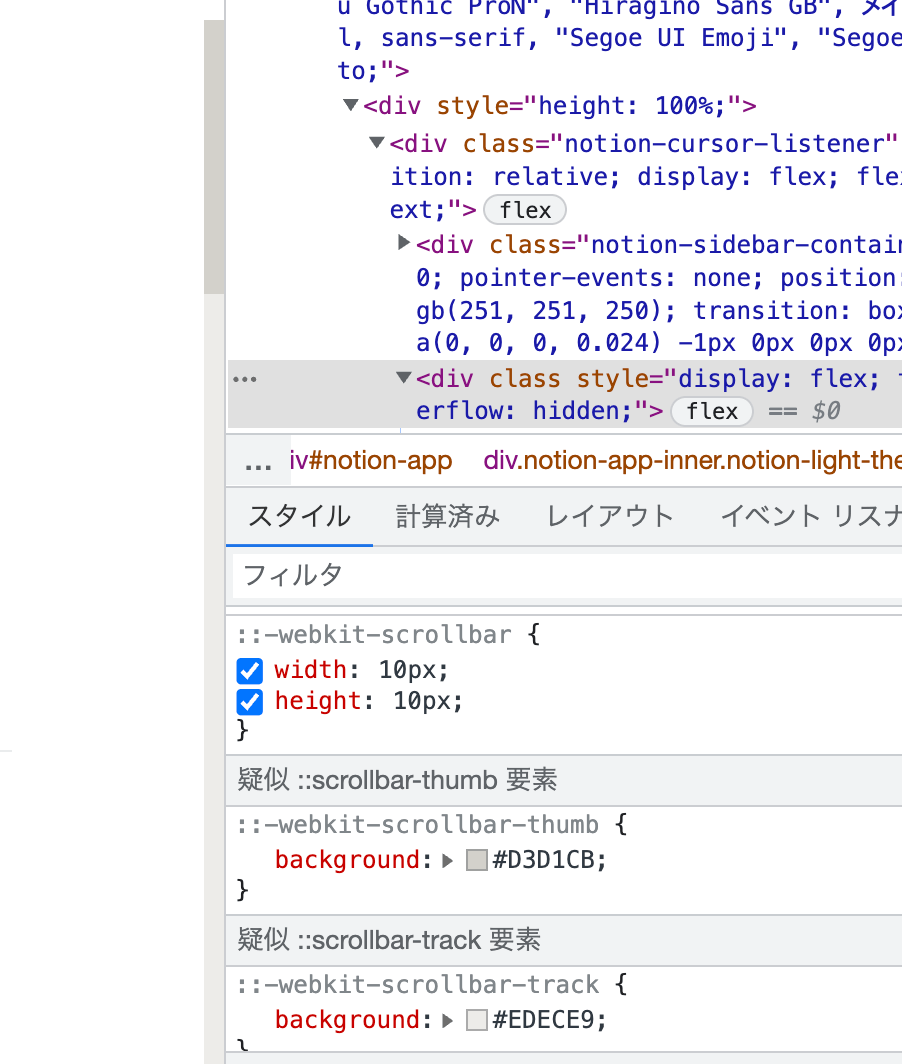
Task: Open color picker for #EDECE9 swatch
Action: 476,1019
